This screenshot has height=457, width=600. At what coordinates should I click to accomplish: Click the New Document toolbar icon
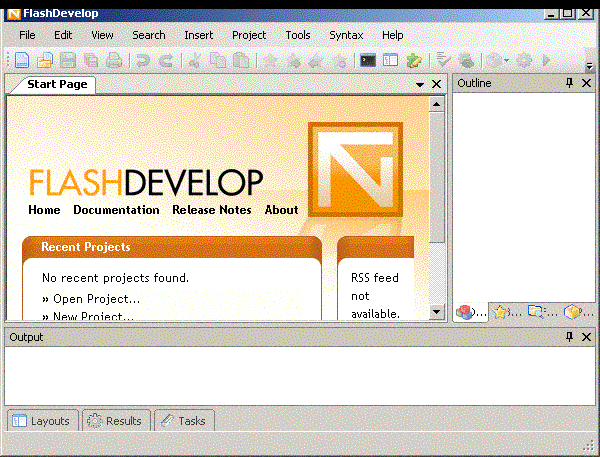22,60
